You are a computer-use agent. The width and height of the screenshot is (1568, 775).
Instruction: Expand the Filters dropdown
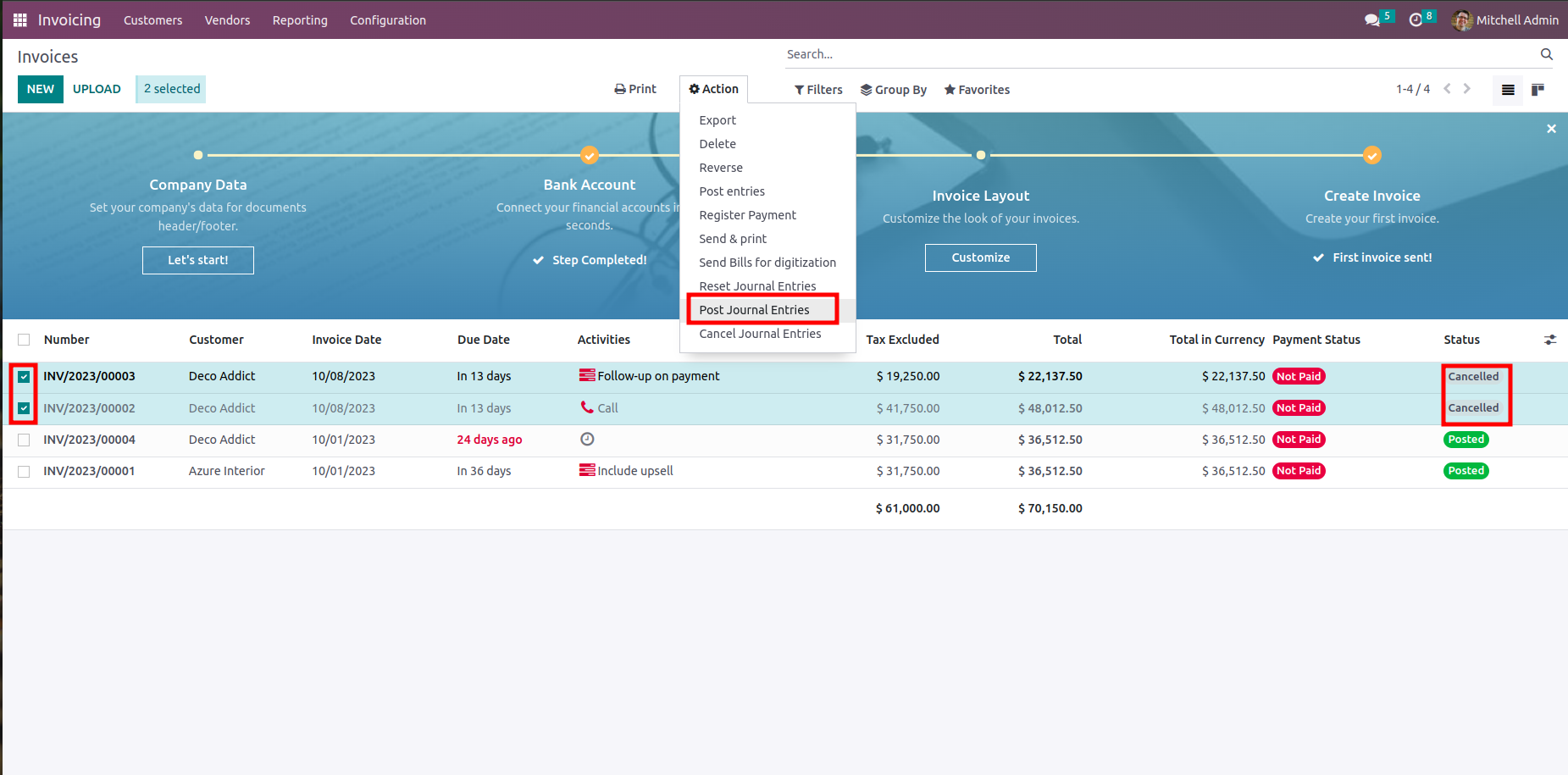[x=818, y=90]
